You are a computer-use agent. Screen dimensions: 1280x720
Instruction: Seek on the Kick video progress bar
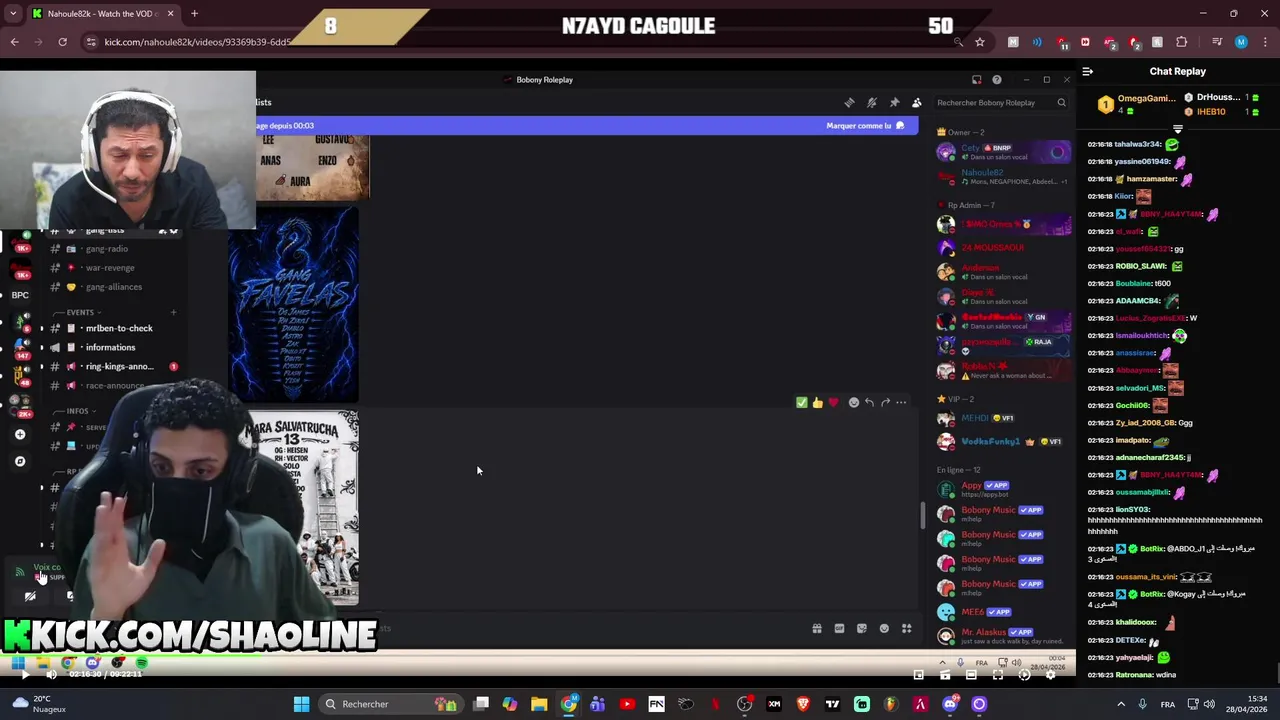coord(538,657)
